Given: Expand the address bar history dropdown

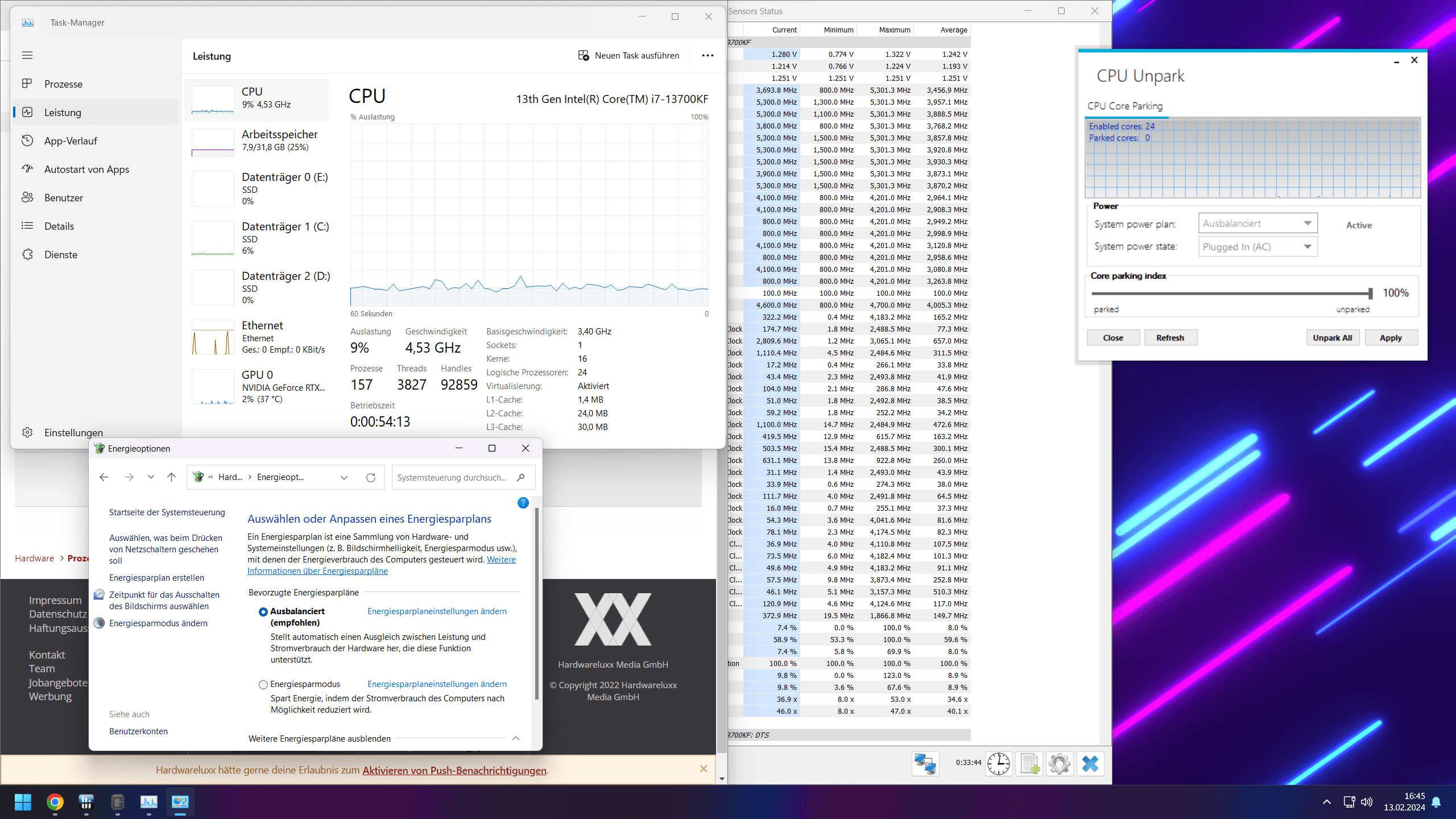Looking at the screenshot, I should coord(344,478).
